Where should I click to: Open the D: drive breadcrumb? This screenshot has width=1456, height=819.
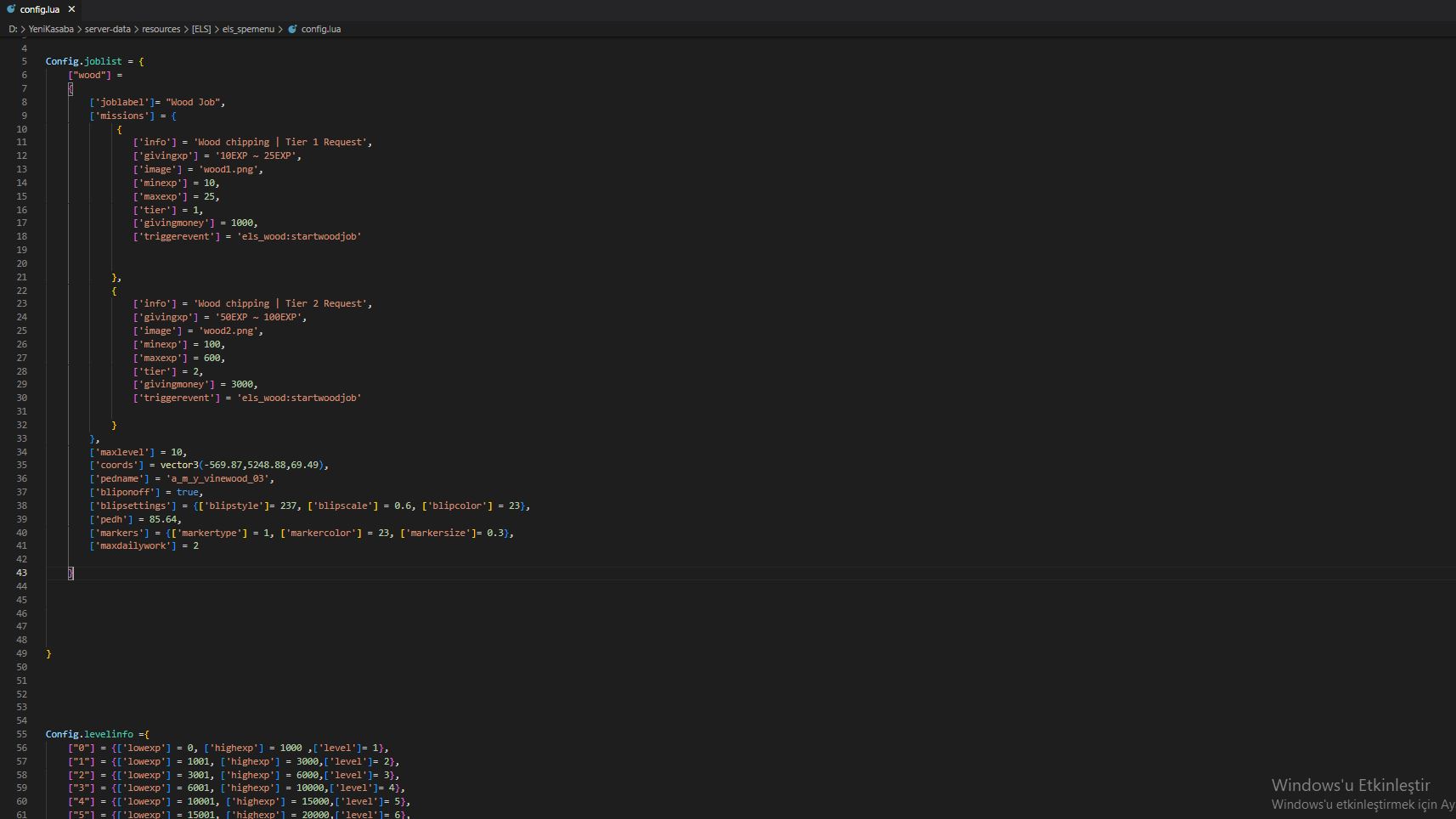[13, 29]
